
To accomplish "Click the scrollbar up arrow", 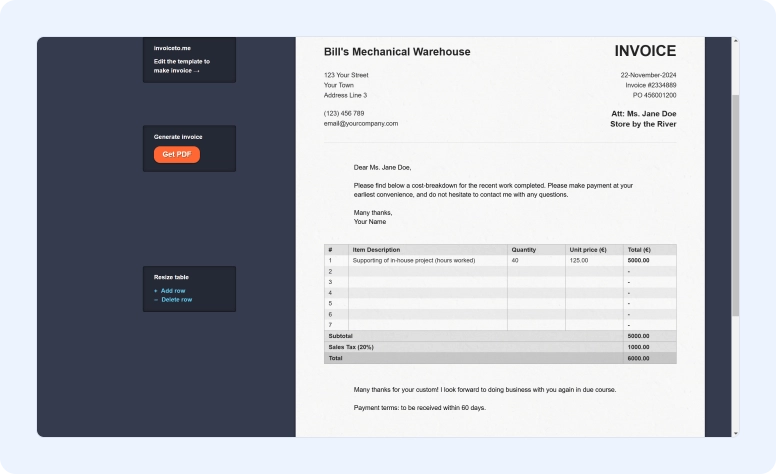I will [736, 41].
